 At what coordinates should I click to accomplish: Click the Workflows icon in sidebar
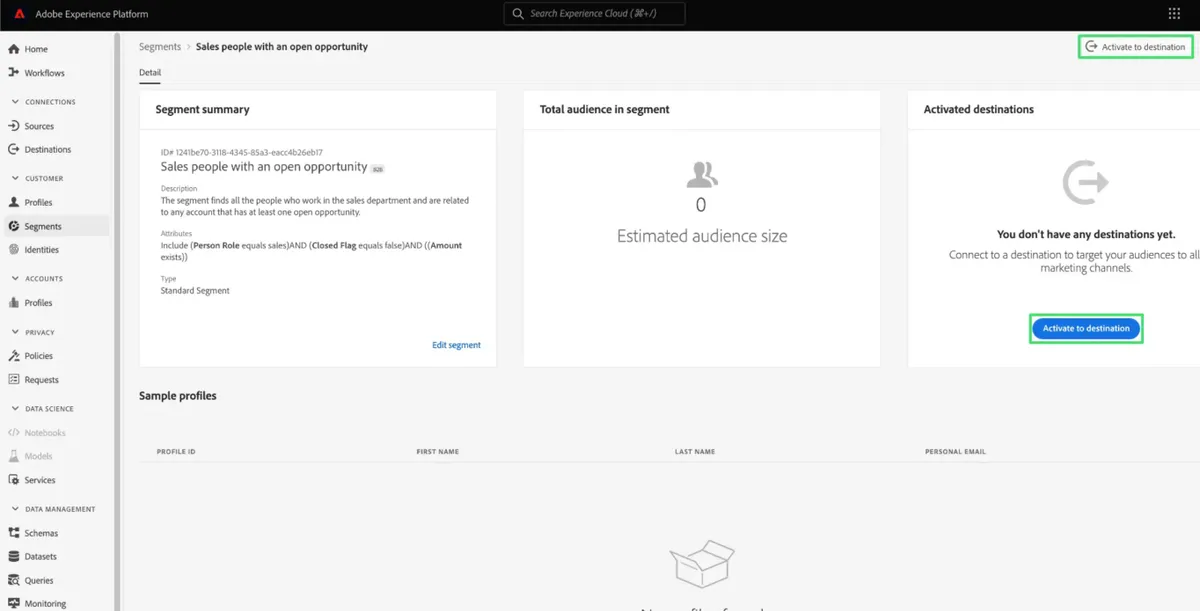[14, 73]
